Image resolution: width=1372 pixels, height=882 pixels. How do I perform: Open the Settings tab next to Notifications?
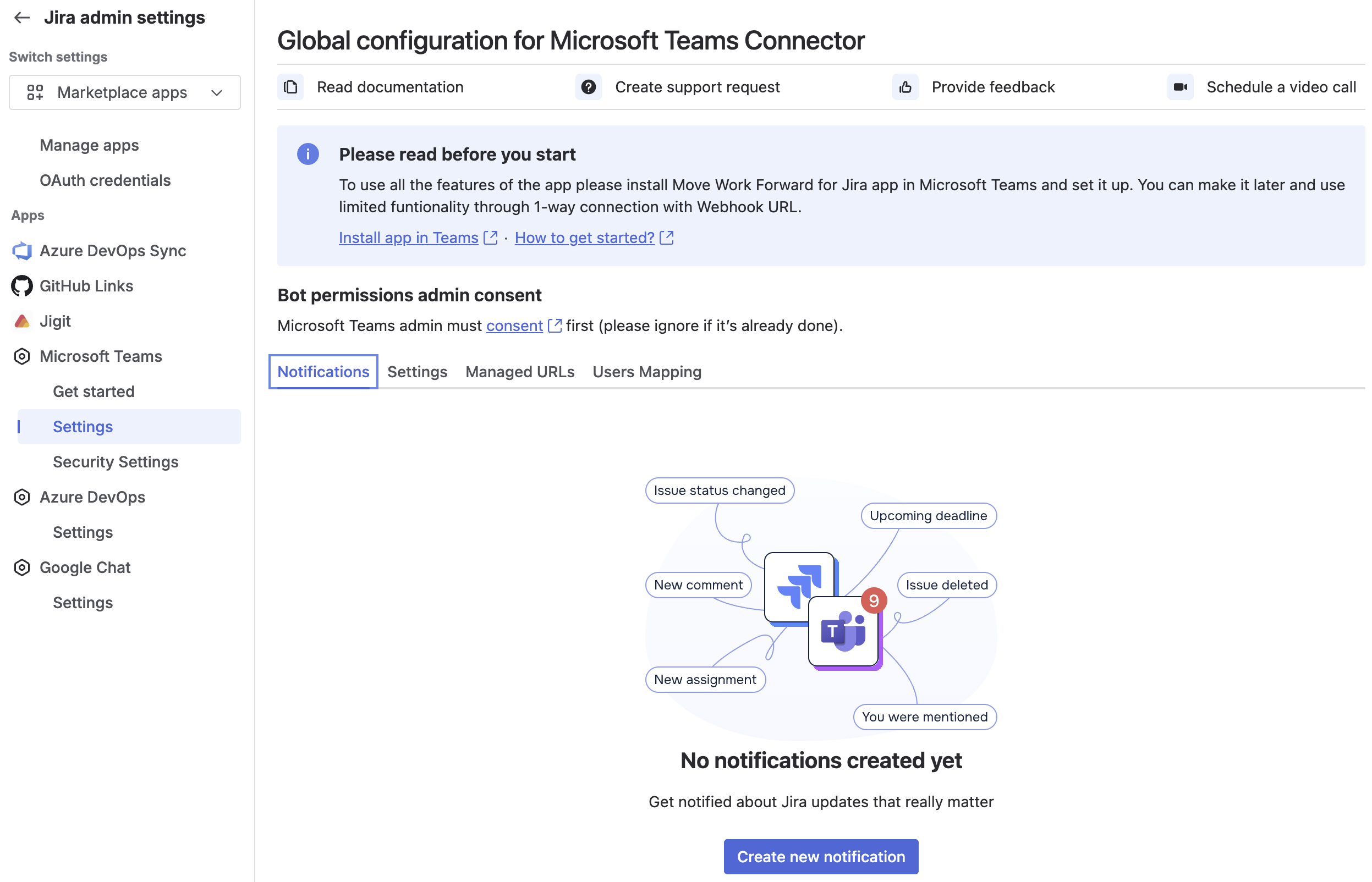click(x=417, y=372)
